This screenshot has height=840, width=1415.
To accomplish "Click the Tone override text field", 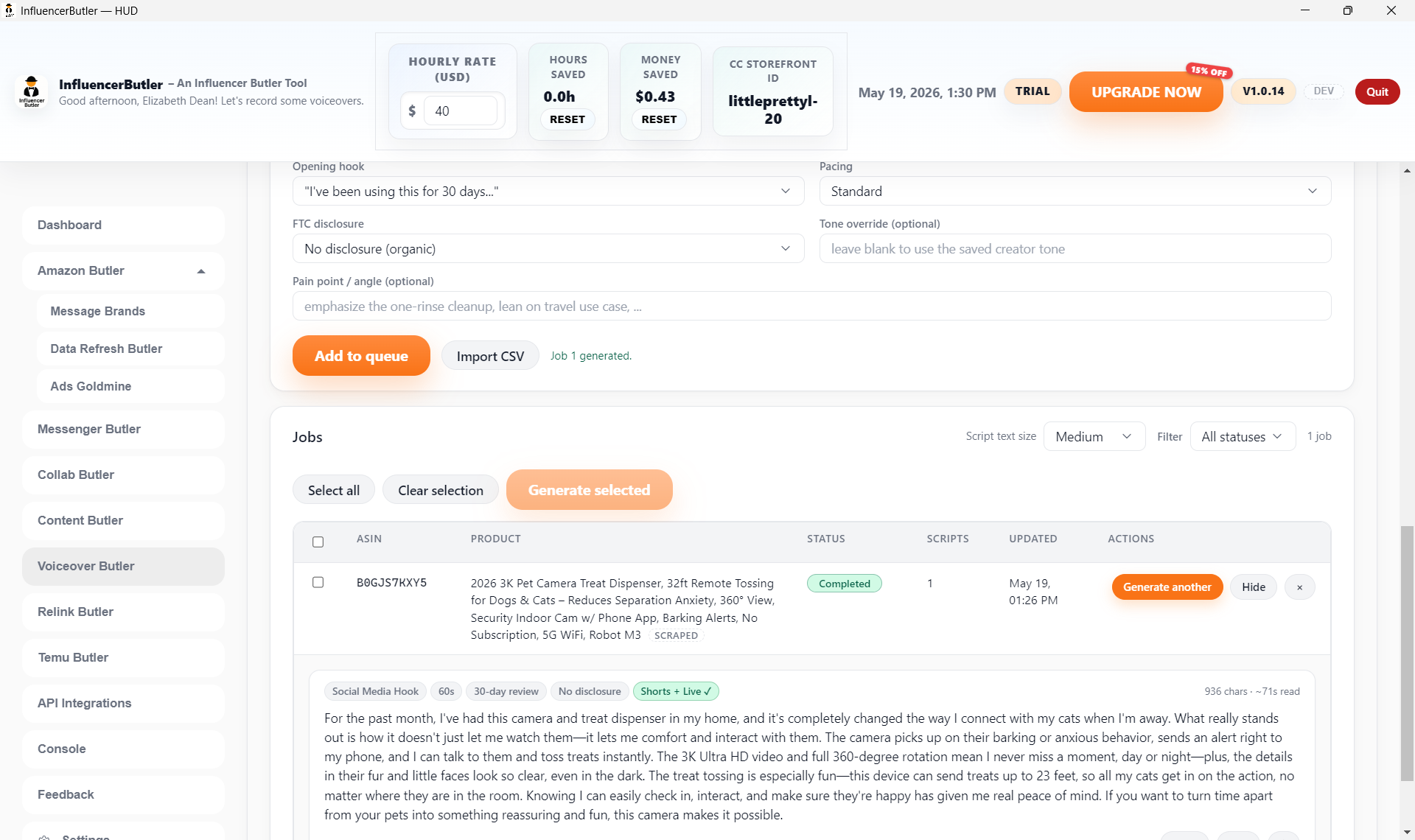I will (1075, 249).
